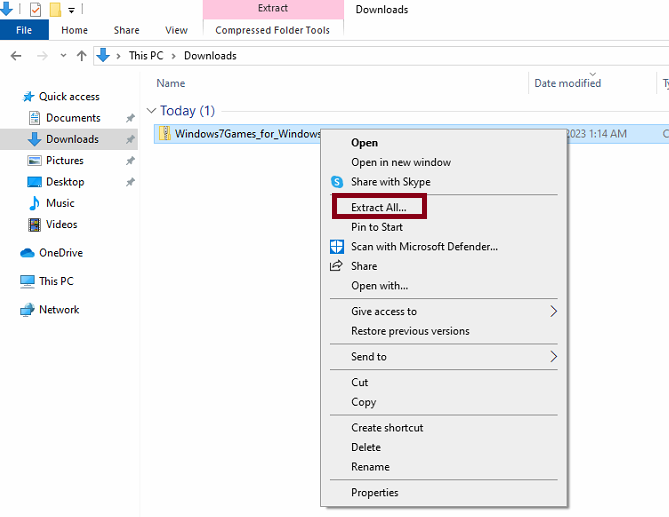Image resolution: width=669 pixels, height=517 pixels.
Task: Go up one folder level arrow
Action: (x=81, y=56)
